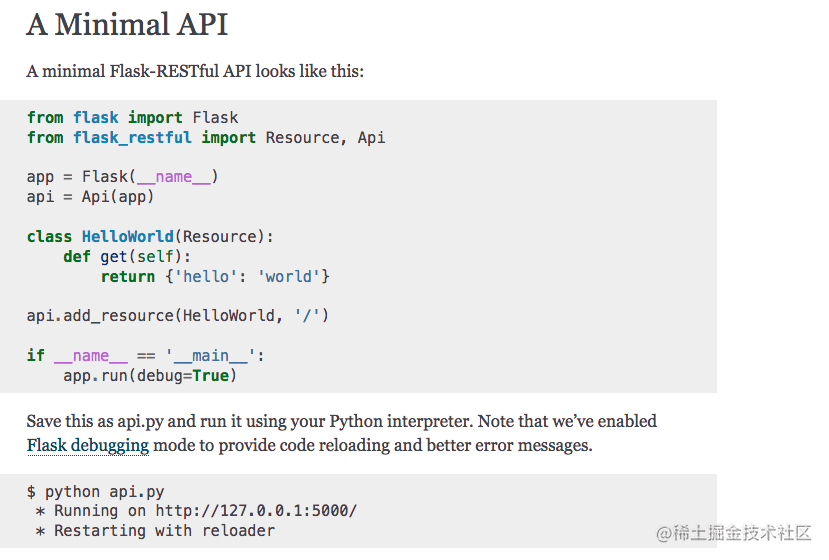
Task: Click the 'HelloWorld' class name in definition
Action: coord(127,237)
